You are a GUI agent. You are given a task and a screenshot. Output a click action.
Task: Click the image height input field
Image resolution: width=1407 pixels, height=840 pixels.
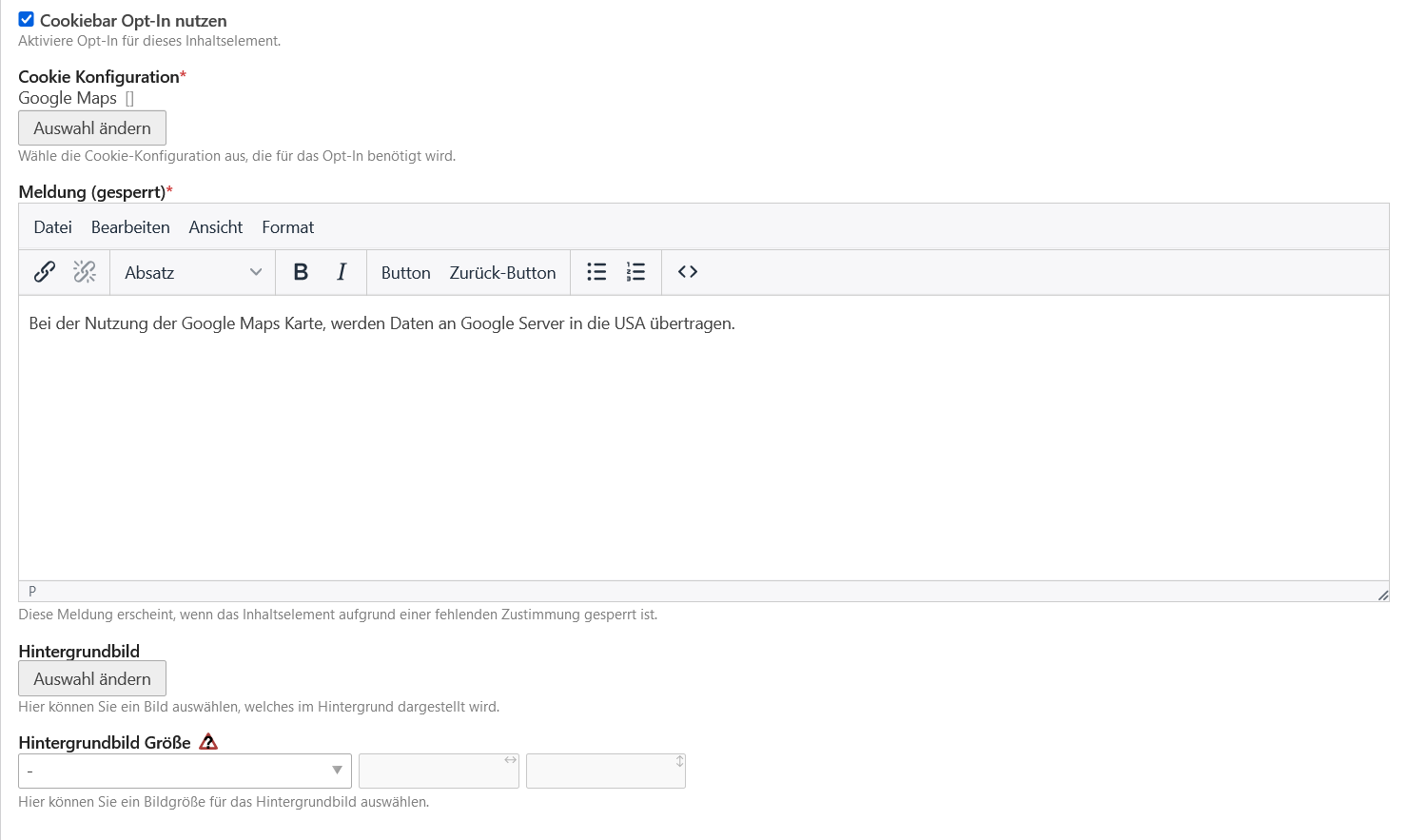[x=606, y=771]
